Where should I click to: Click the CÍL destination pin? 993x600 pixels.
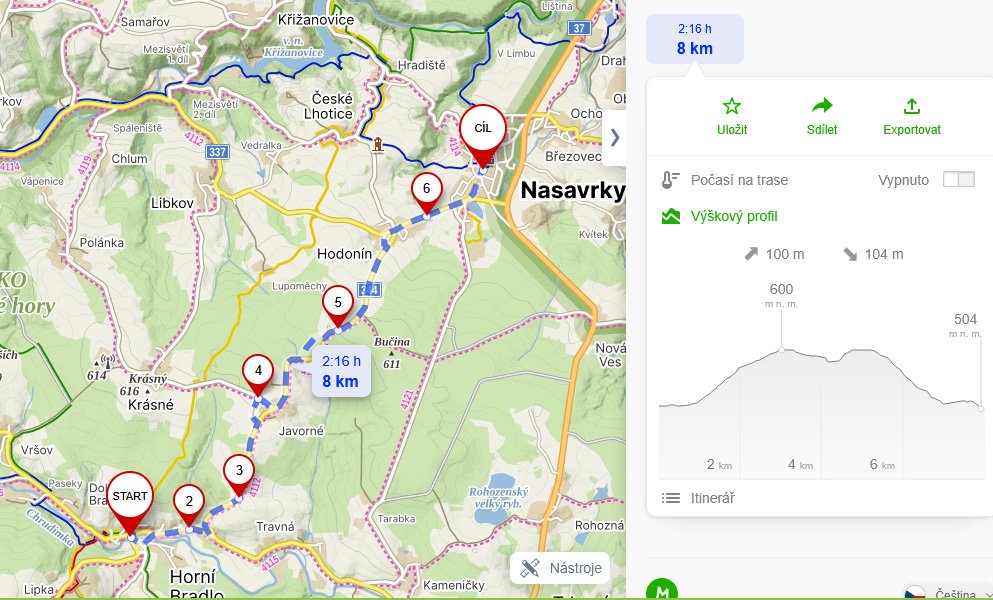(482, 130)
